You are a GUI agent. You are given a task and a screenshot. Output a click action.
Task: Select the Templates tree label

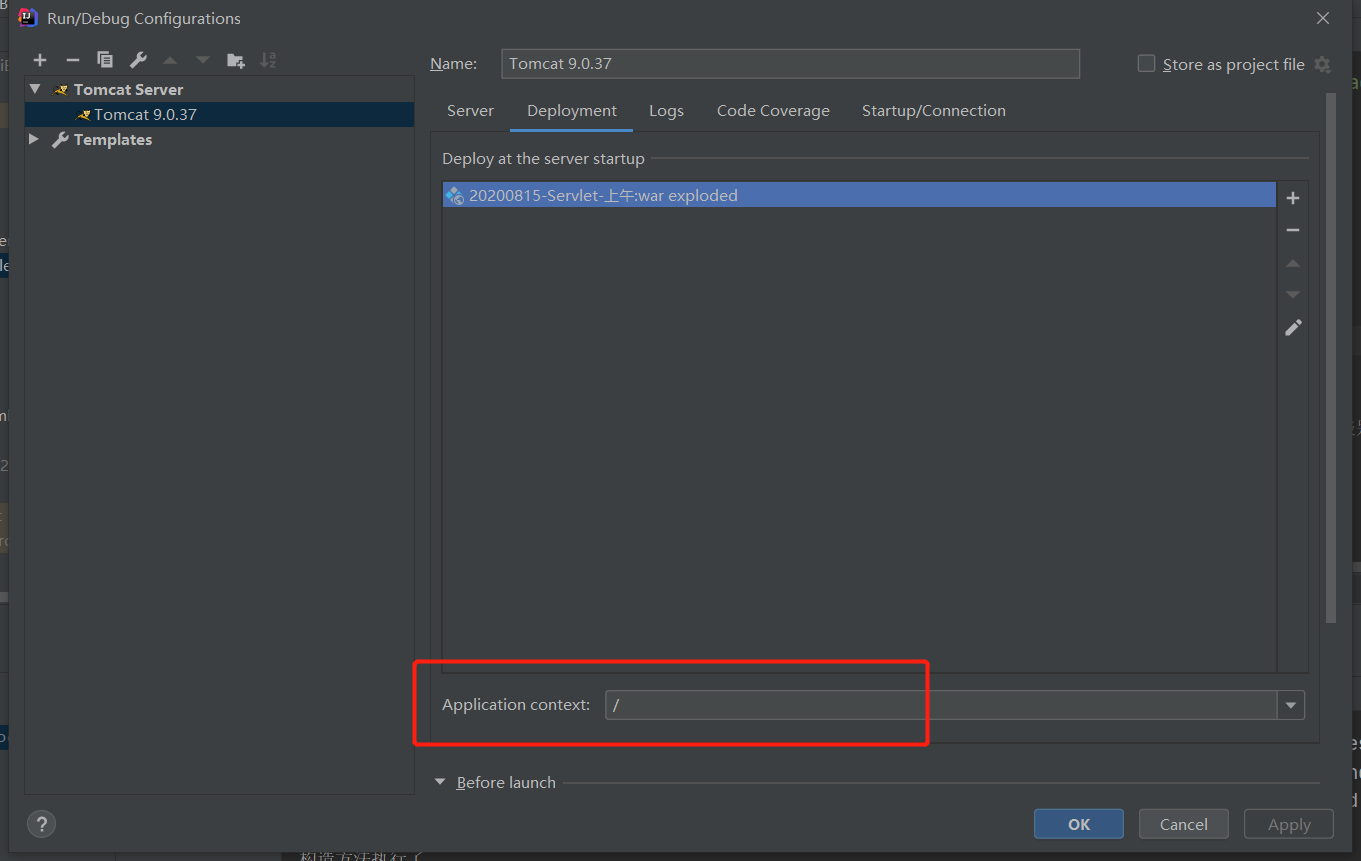tap(113, 139)
